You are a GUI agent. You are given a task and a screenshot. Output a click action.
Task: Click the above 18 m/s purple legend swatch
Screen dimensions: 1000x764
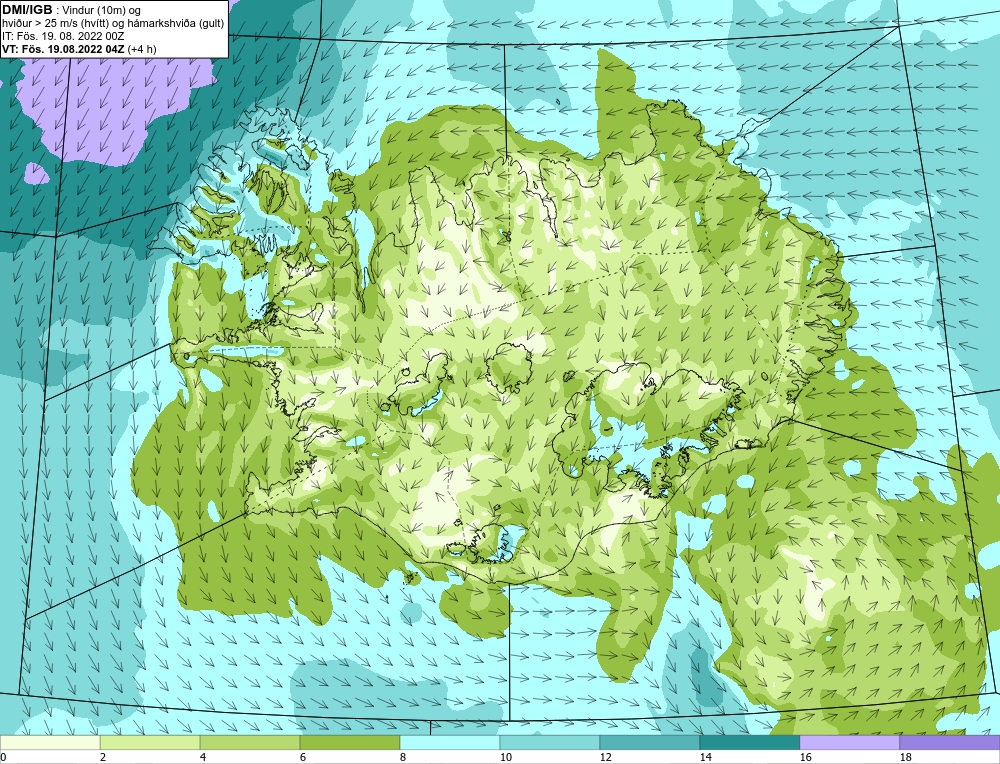click(950, 743)
